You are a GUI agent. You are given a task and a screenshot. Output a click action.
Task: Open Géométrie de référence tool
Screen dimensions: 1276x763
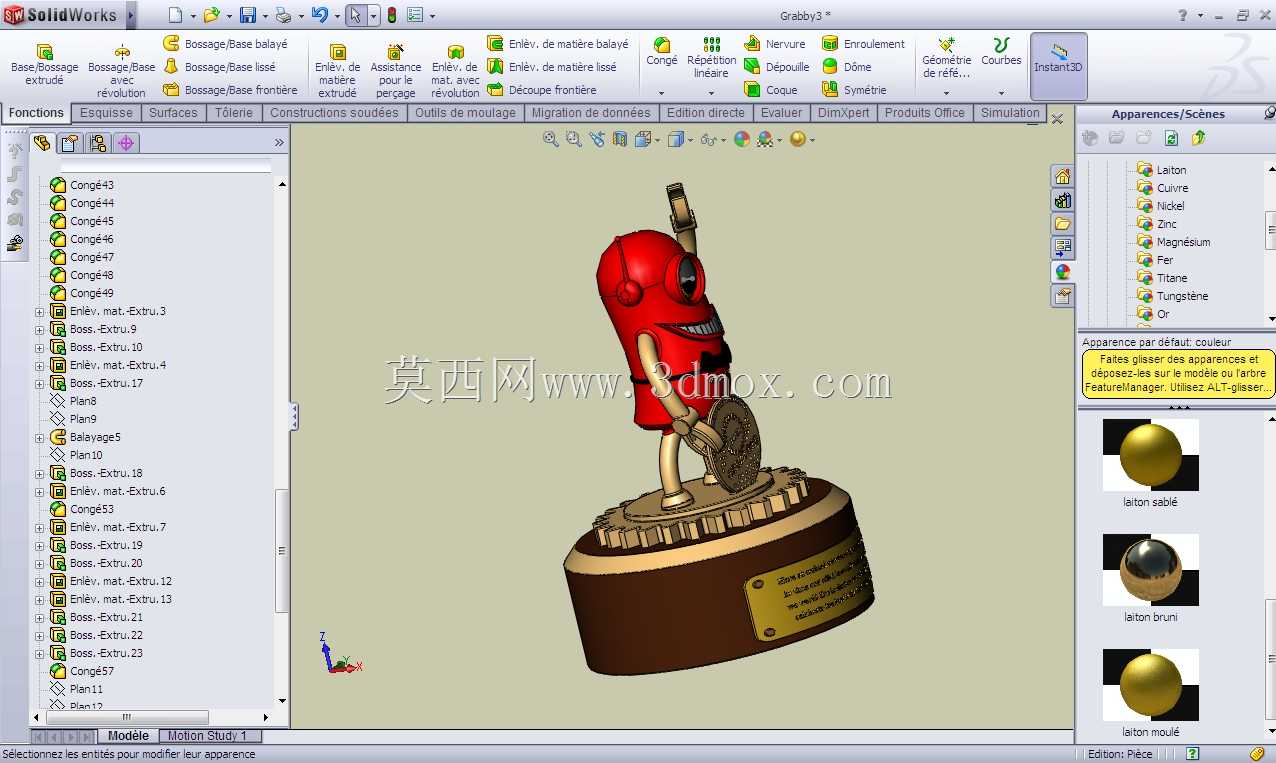(946, 58)
